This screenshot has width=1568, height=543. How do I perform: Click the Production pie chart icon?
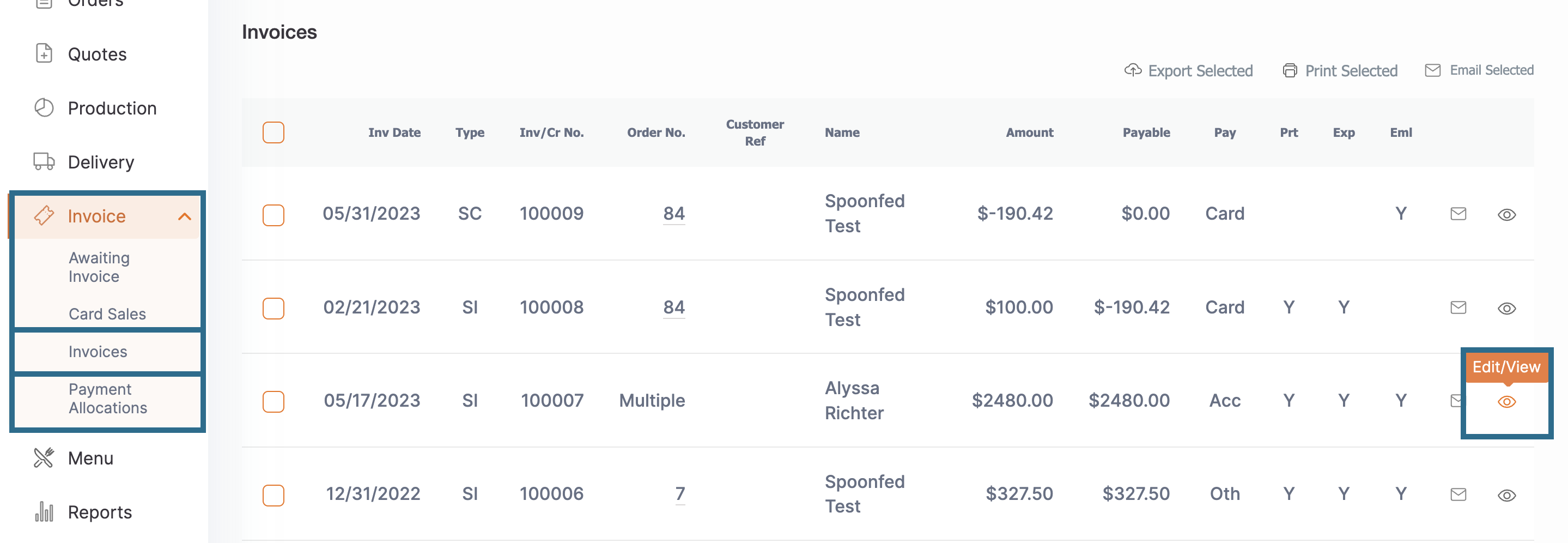click(x=44, y=108)
